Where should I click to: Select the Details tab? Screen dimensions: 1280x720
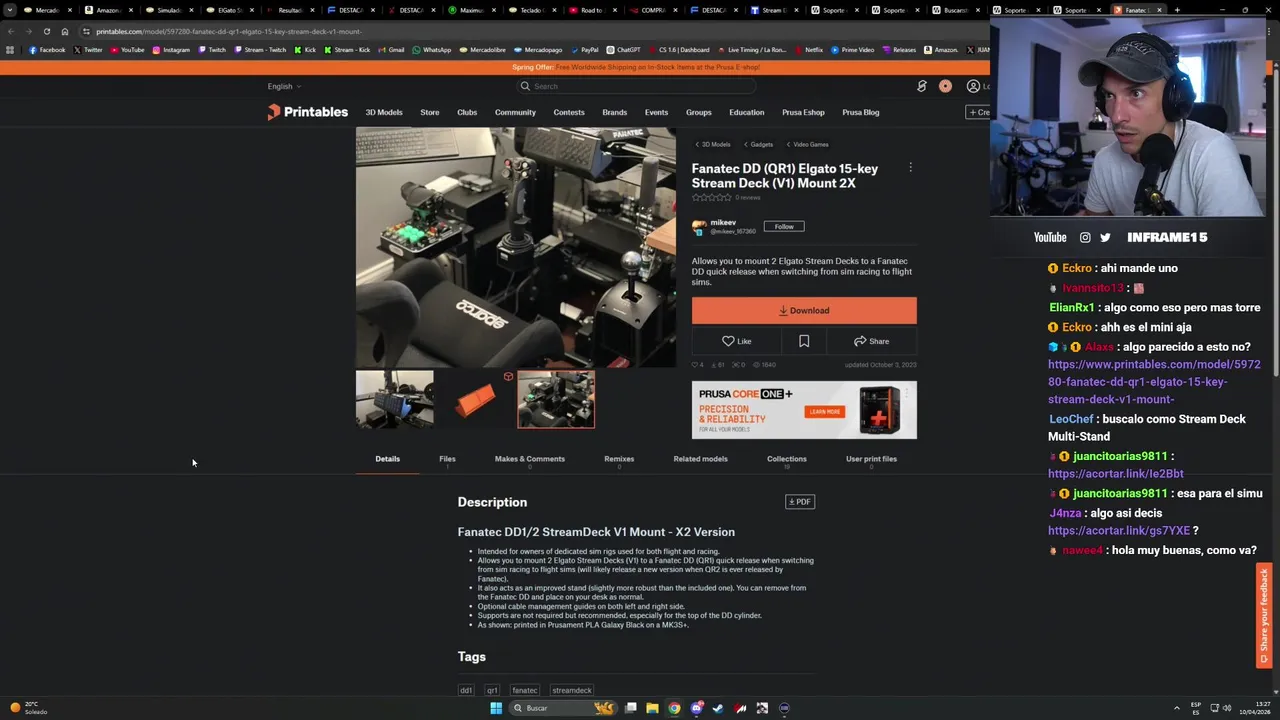(387, 459)
